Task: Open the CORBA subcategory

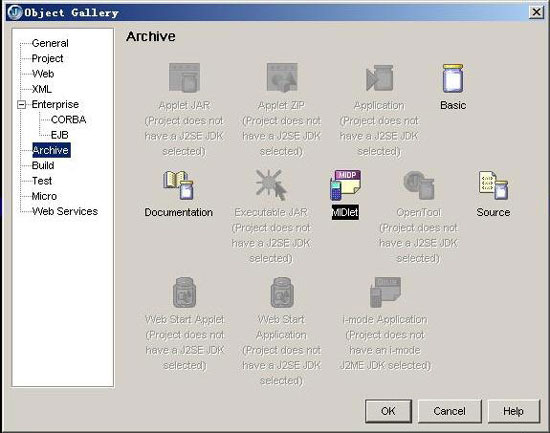Action: tap(68, 120)
